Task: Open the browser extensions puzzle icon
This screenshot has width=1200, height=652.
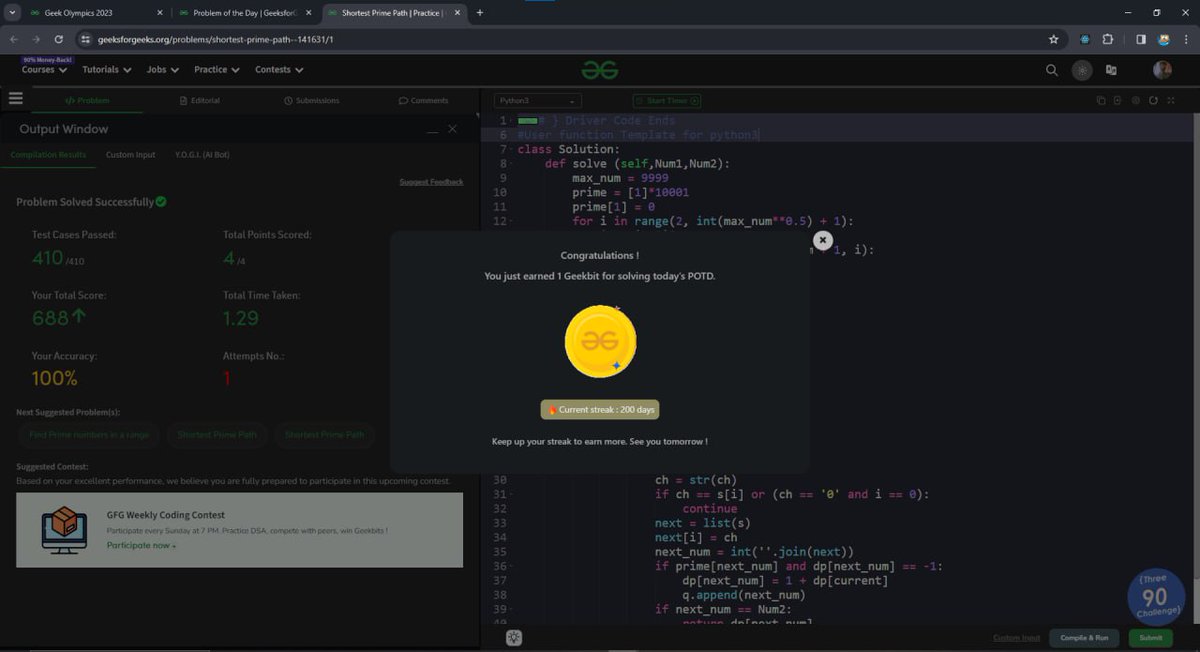Action: pyautogui.click(x=1108, y=39)
